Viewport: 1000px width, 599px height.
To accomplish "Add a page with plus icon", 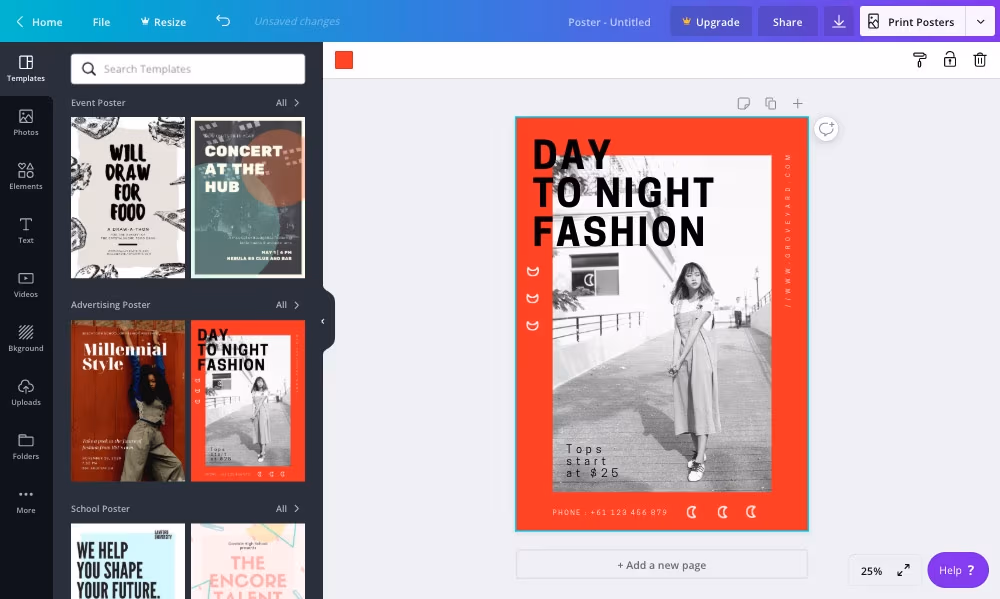I will pyautogui.click(x=797, y=103).
